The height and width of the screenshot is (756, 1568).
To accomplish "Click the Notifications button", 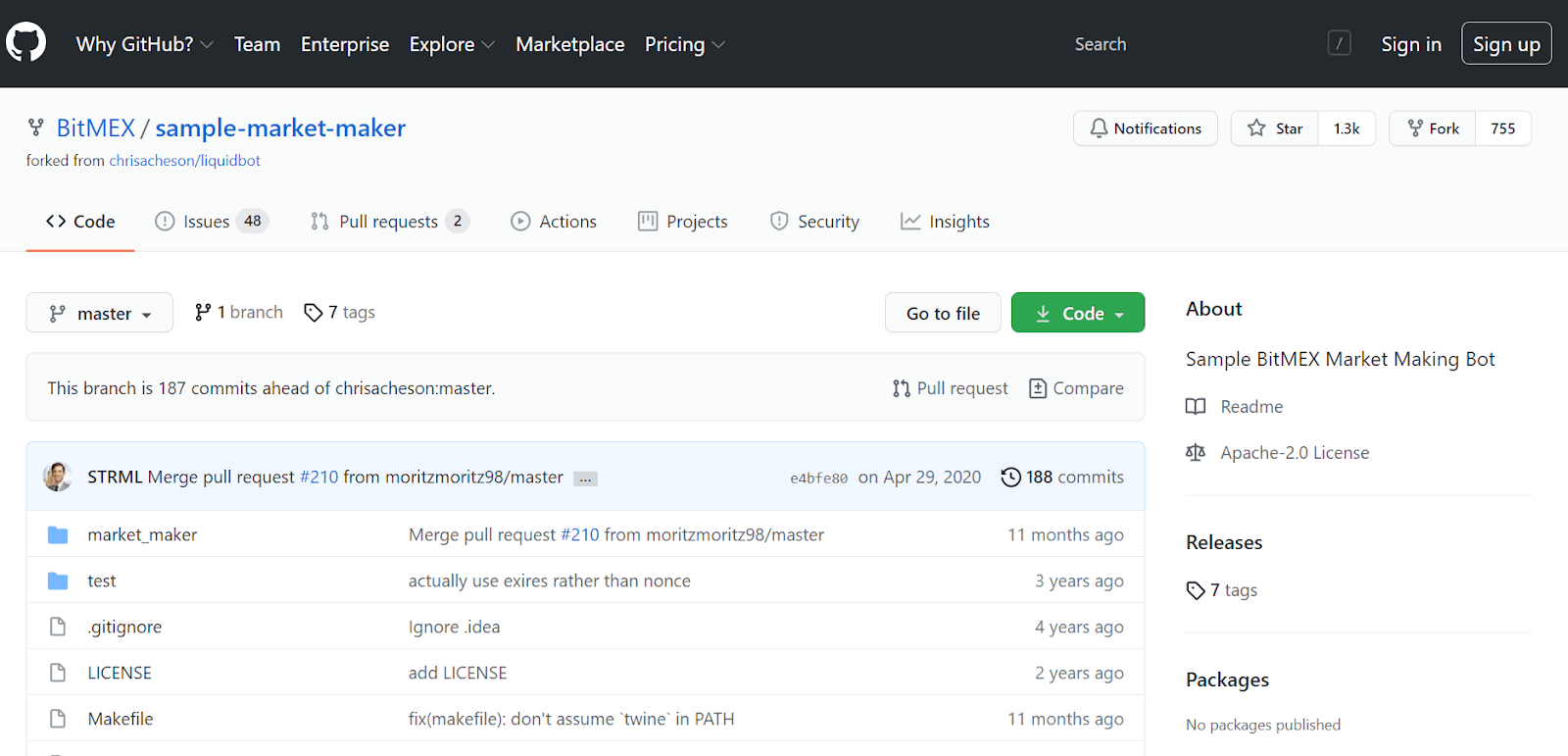I will coord(1146,128).
